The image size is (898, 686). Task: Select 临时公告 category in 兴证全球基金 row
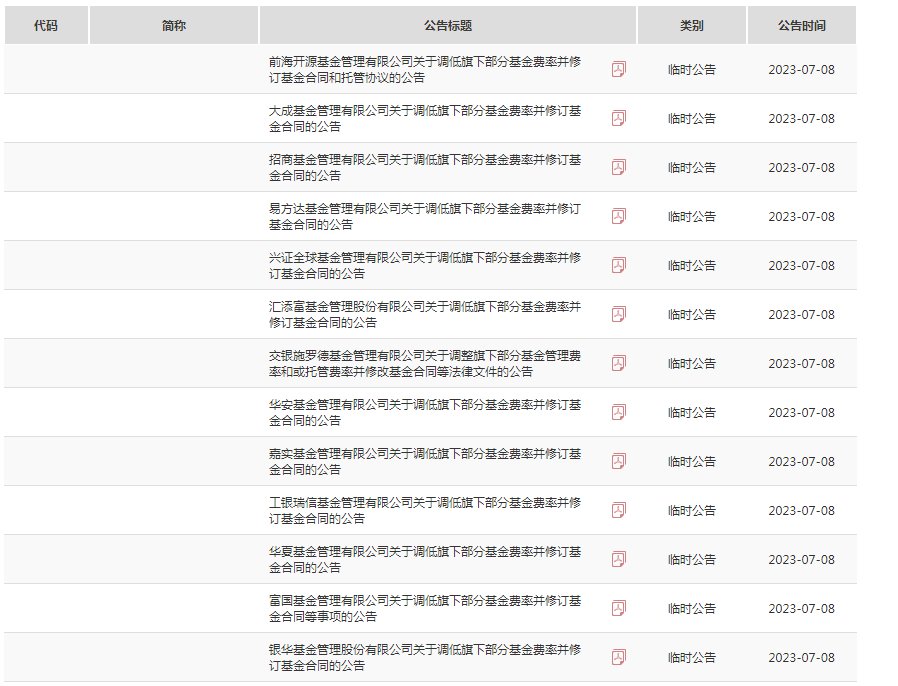point(692,265)
